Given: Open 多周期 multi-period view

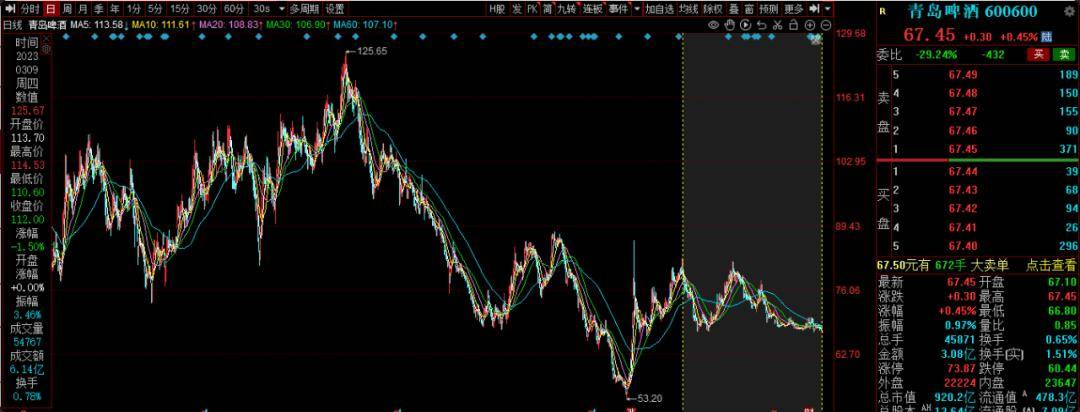Looking at the screenshot, I should click(x=304, y=9).
